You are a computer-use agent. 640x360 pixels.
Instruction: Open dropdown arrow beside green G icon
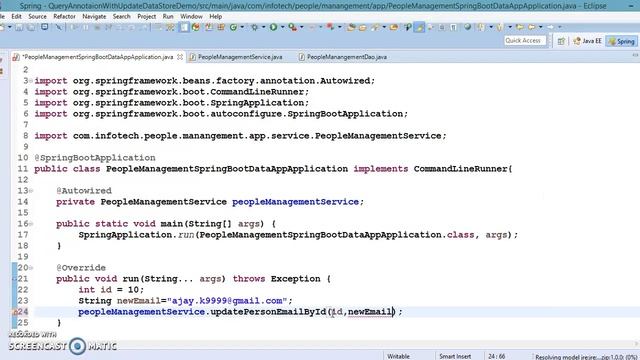click(x=242, y=27)
